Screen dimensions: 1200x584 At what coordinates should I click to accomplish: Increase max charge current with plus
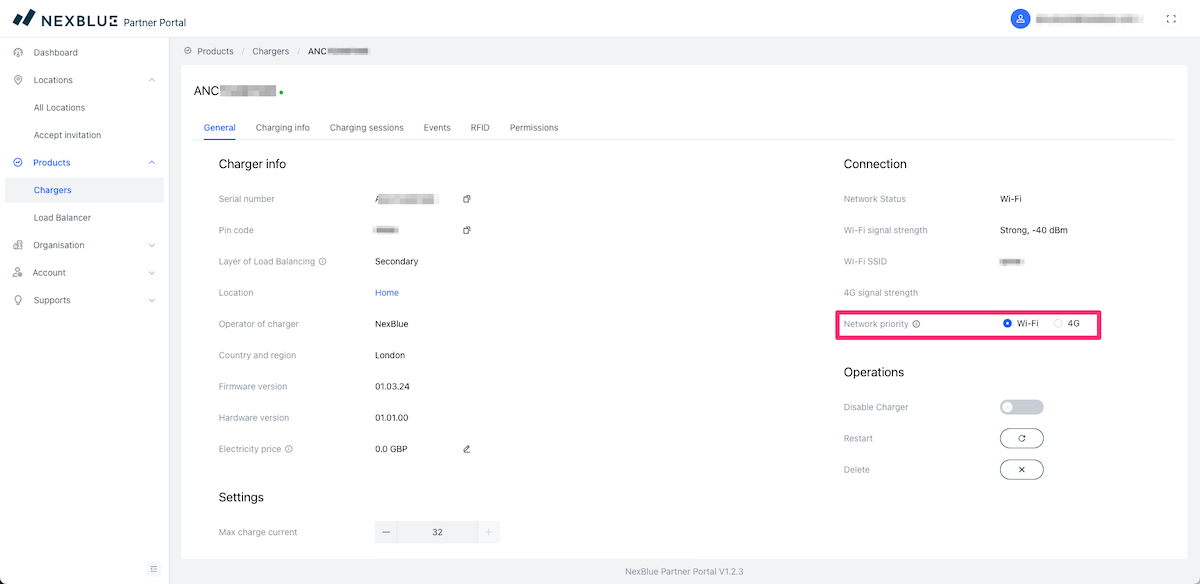pos(488,532)
